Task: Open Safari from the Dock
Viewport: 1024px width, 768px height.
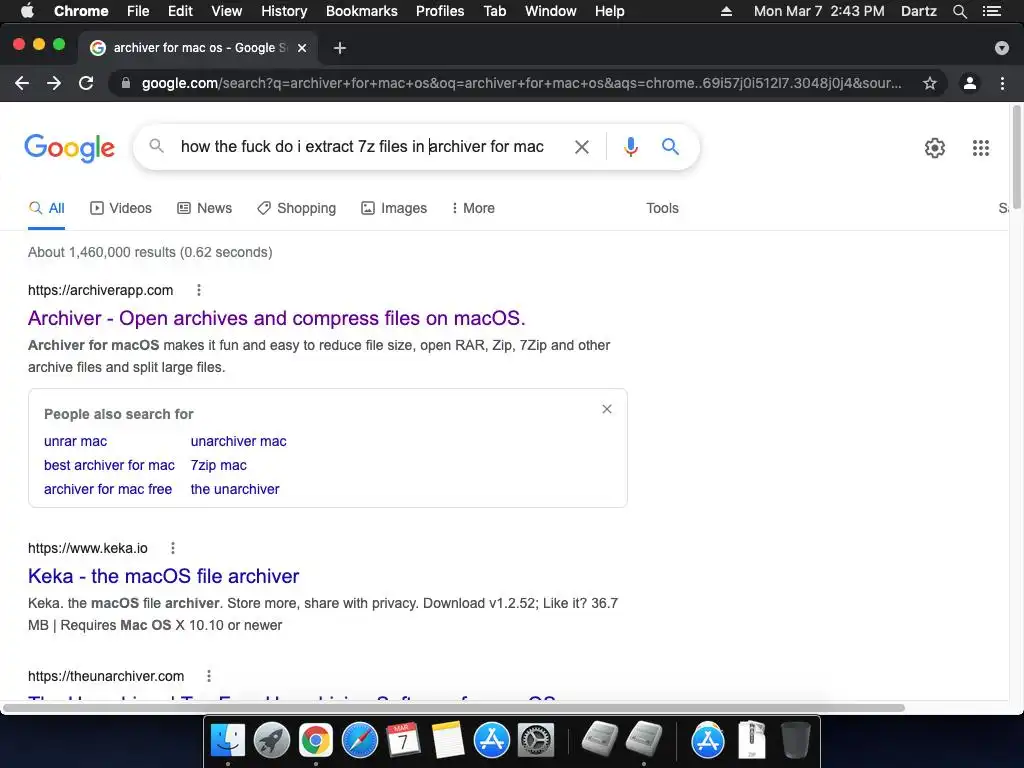Action: point(360,741)
